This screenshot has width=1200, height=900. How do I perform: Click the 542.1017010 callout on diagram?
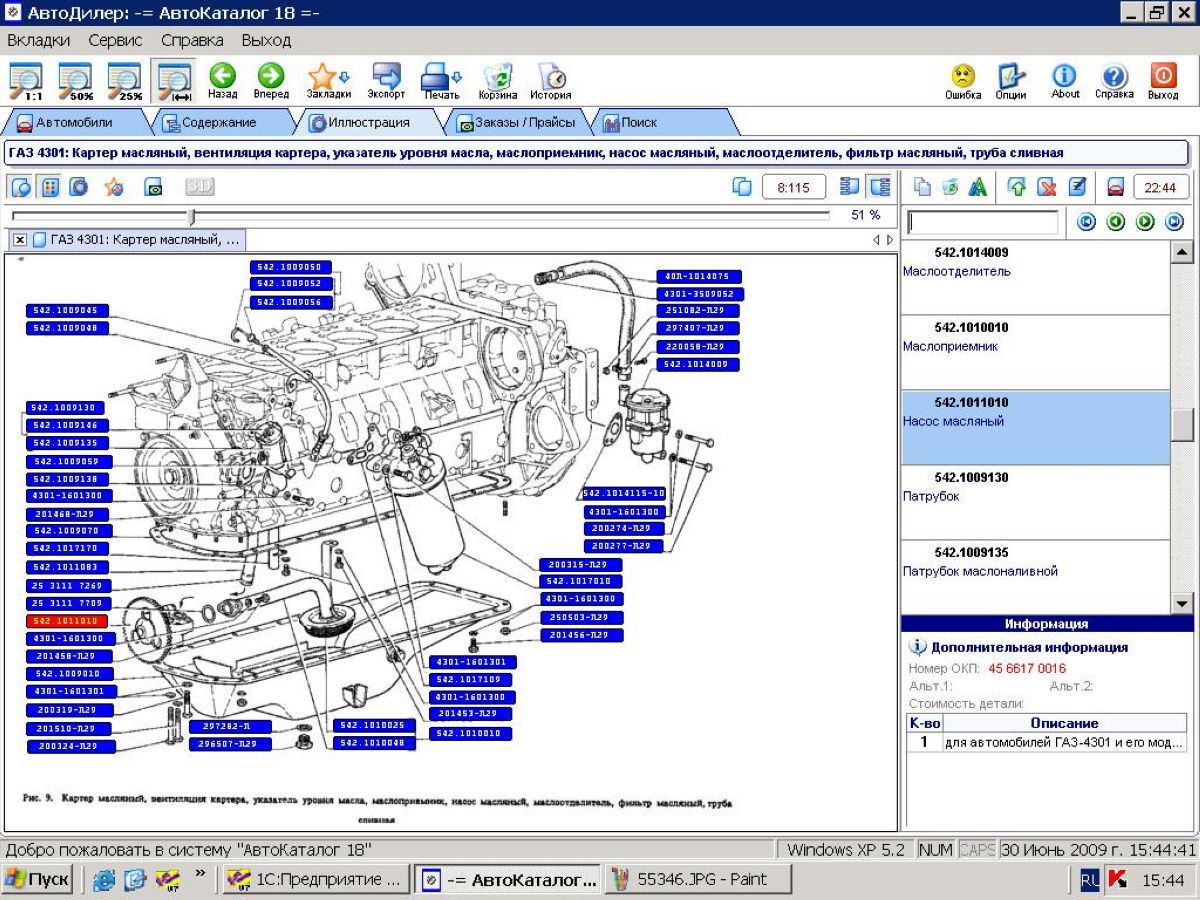click(x=580, y=581)
